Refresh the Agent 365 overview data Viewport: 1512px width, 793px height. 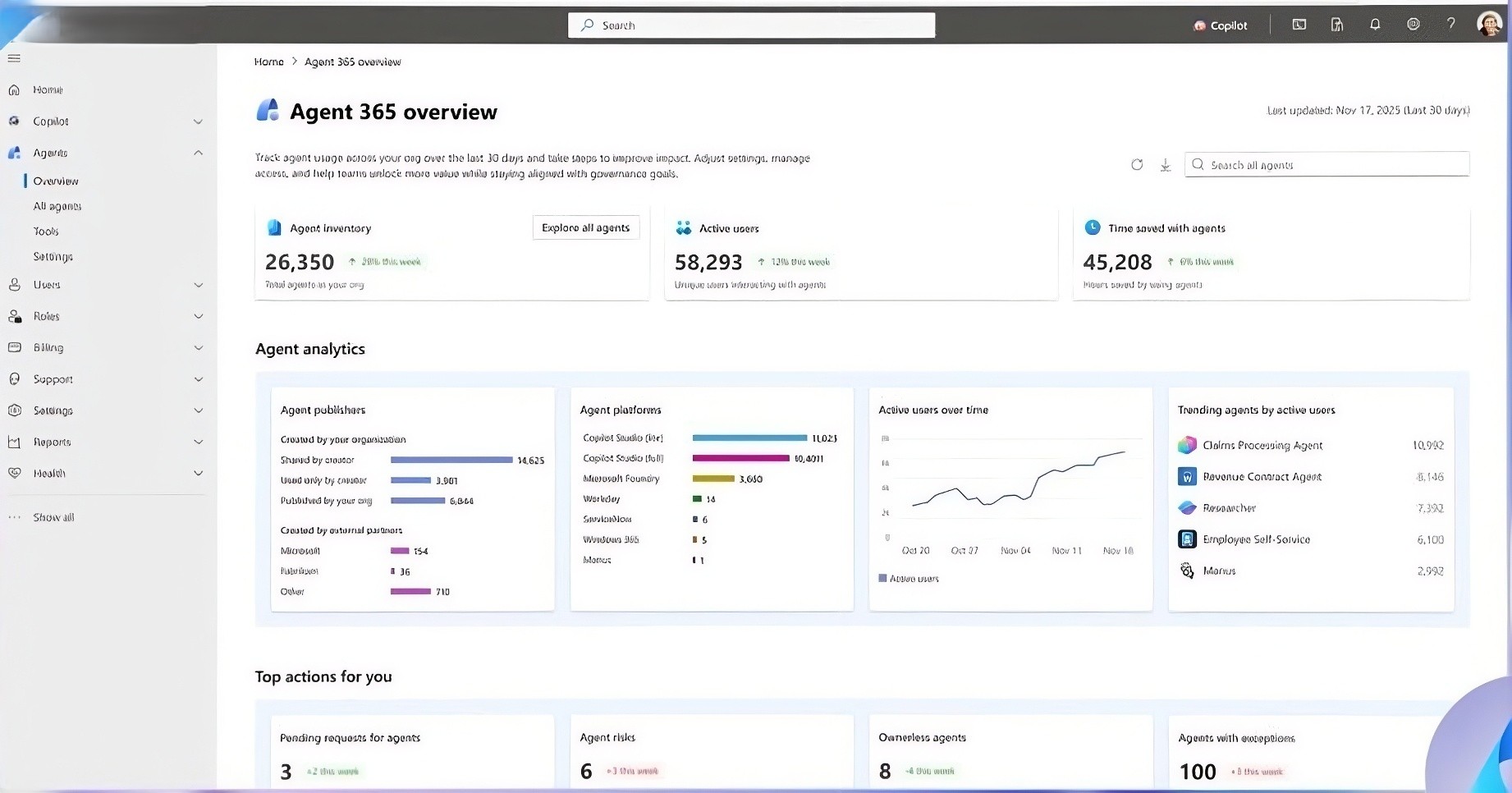pyautogui.click(x=1137, y=165)
